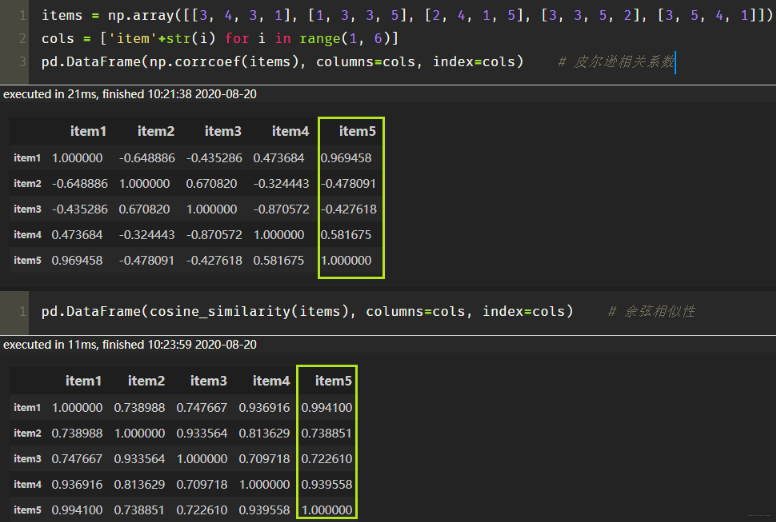Click 0.581675 in item4 row, item5 column

pyautogui.click(x=346, y=235)
